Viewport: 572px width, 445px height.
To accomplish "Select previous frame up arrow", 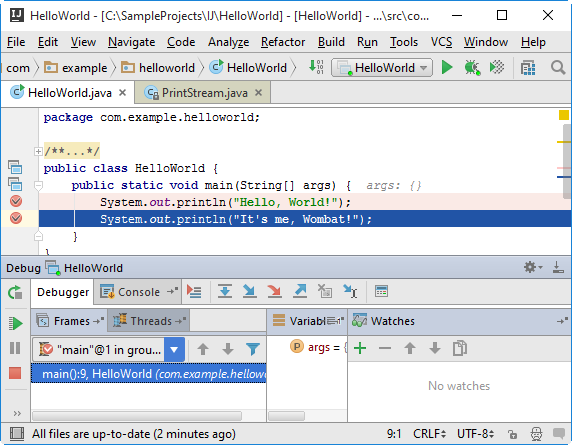I will (x=203, y=349).
